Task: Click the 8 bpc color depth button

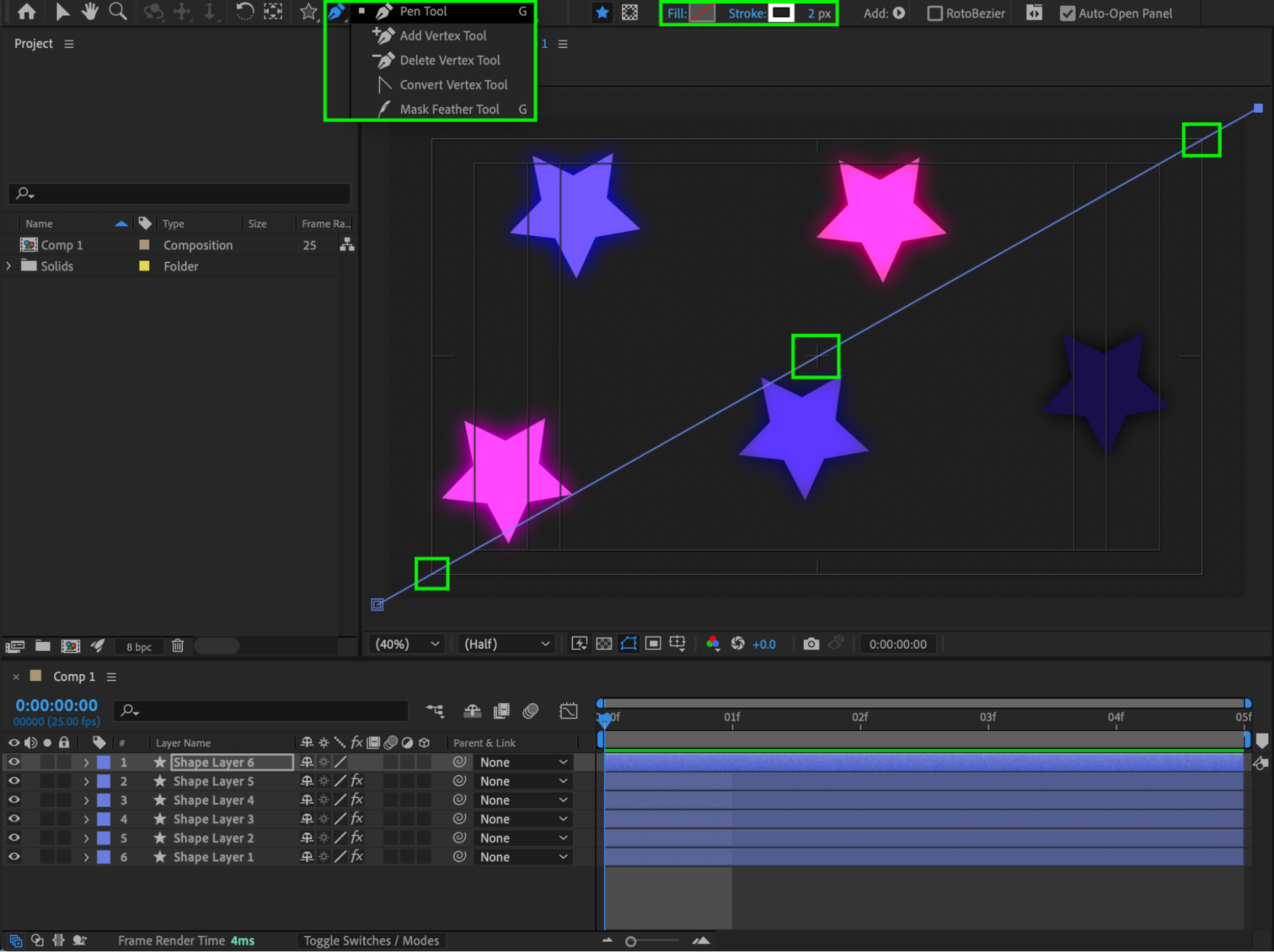Action: [x=139, y=647]
